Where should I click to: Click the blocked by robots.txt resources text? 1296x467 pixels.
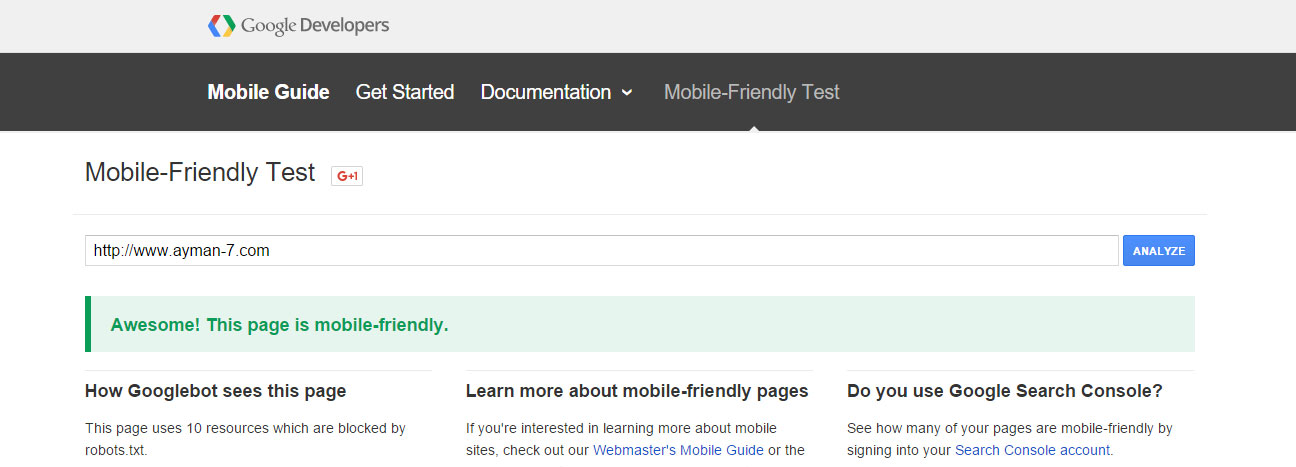pyautogui.click(x=245, y=439)
